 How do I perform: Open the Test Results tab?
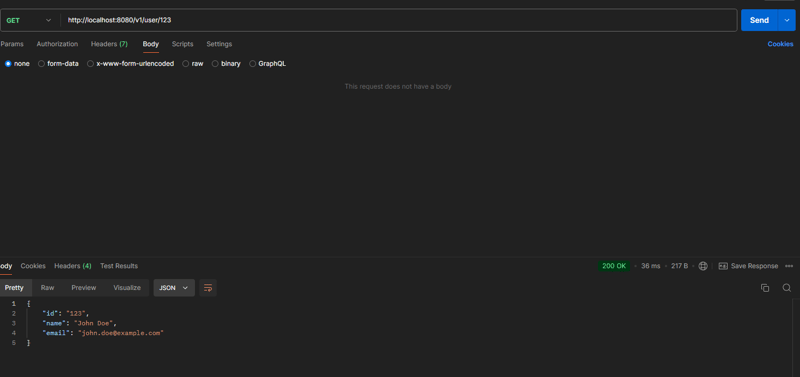point(119,266)
